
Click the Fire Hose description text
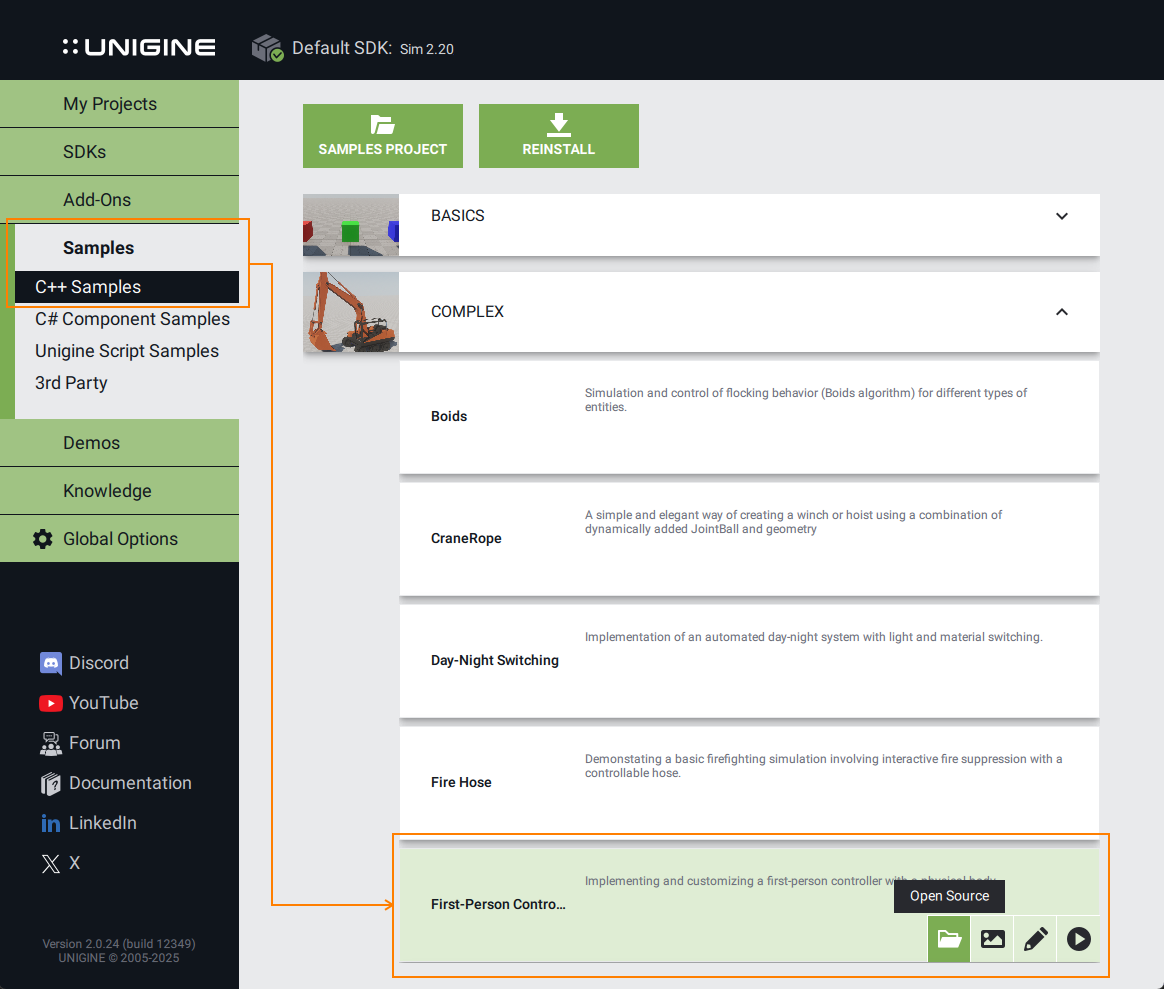[x=823, y=766]
